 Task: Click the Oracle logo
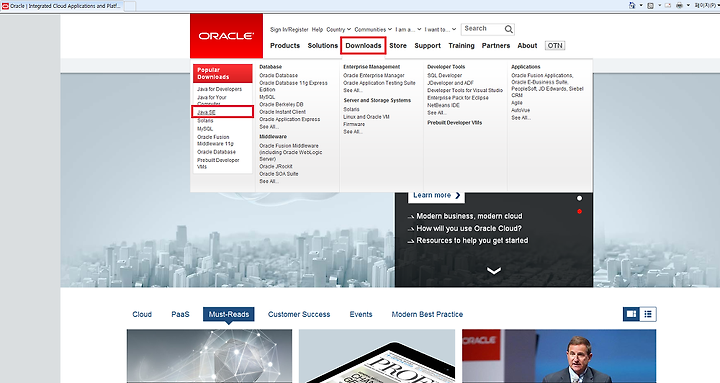[226, 36]
